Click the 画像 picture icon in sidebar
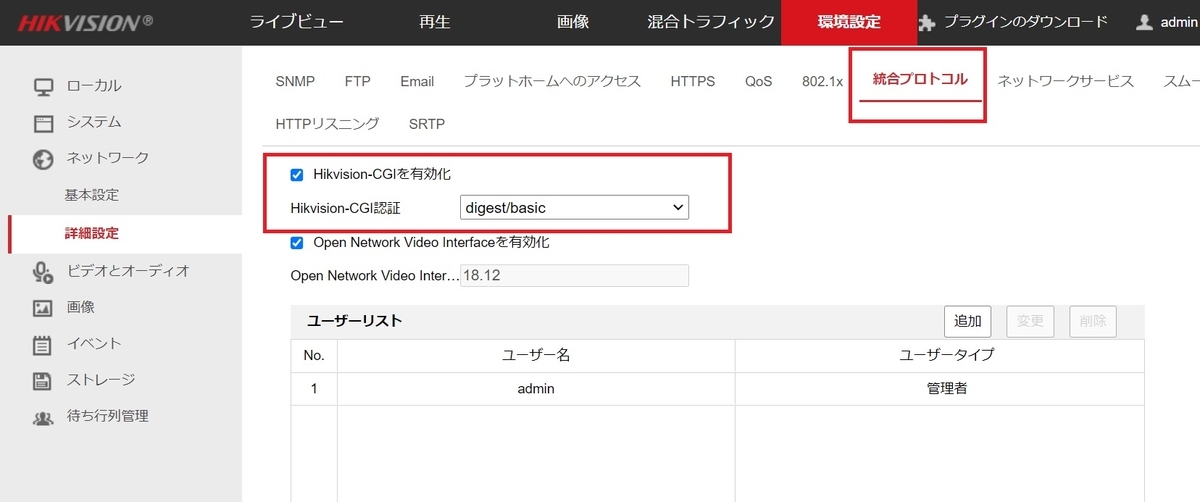 pos(43,308)
